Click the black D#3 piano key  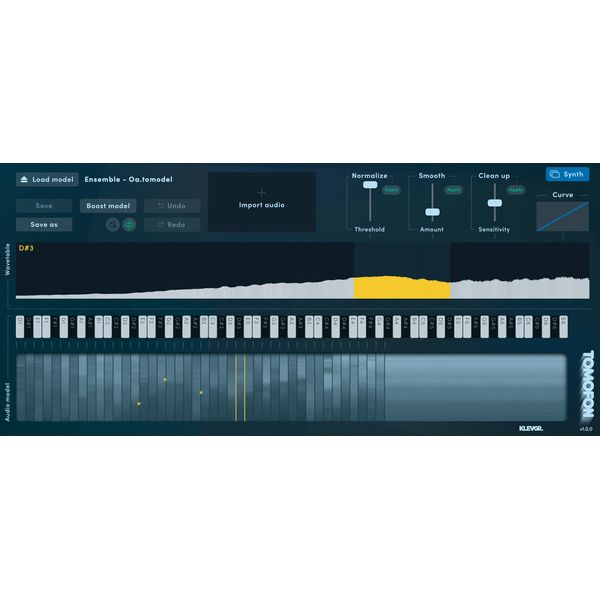239,327
